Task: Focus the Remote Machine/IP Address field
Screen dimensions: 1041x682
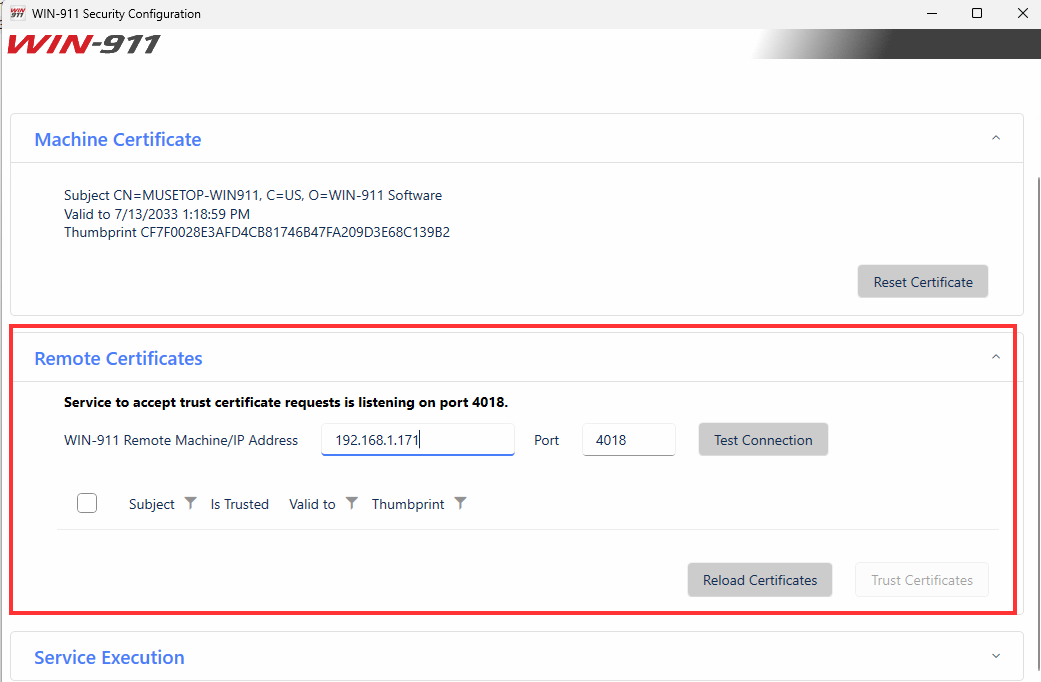Action: tap(418, 440)
